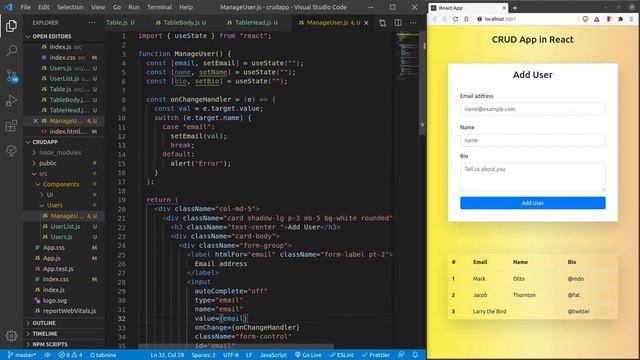Screen dimensions: 640x360
Task: Click the tabnine status item
Action: pyautogui.click(x=103, y=355)
